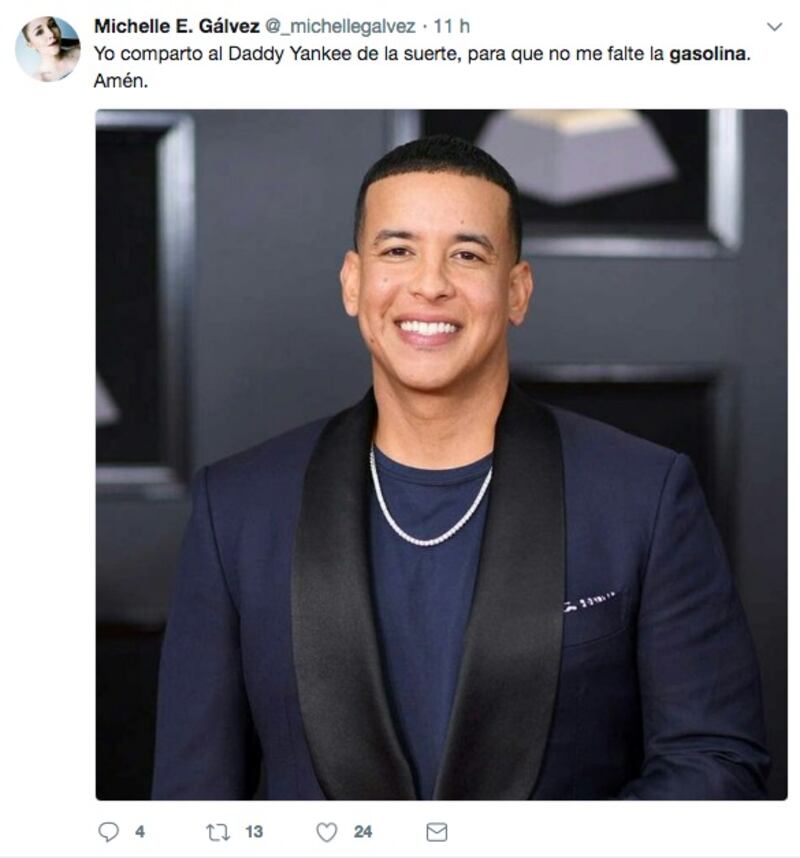
Task: Expand the tweet options chevron
Action: click(x=774, y=27)
